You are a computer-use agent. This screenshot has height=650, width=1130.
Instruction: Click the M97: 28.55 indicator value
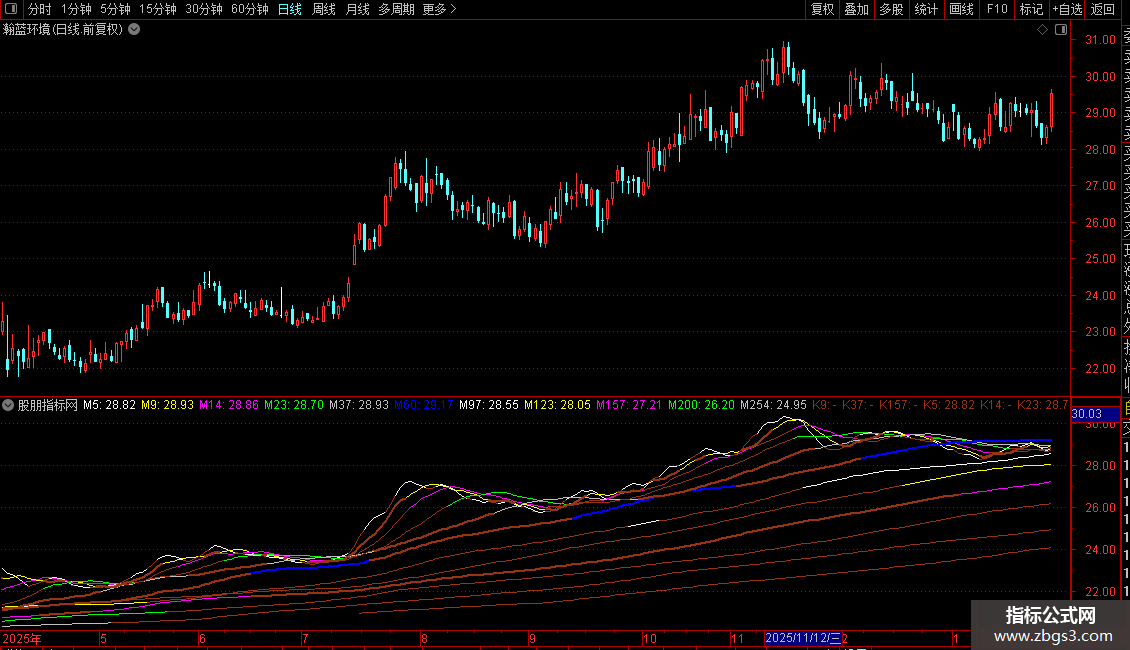[489, 405]
